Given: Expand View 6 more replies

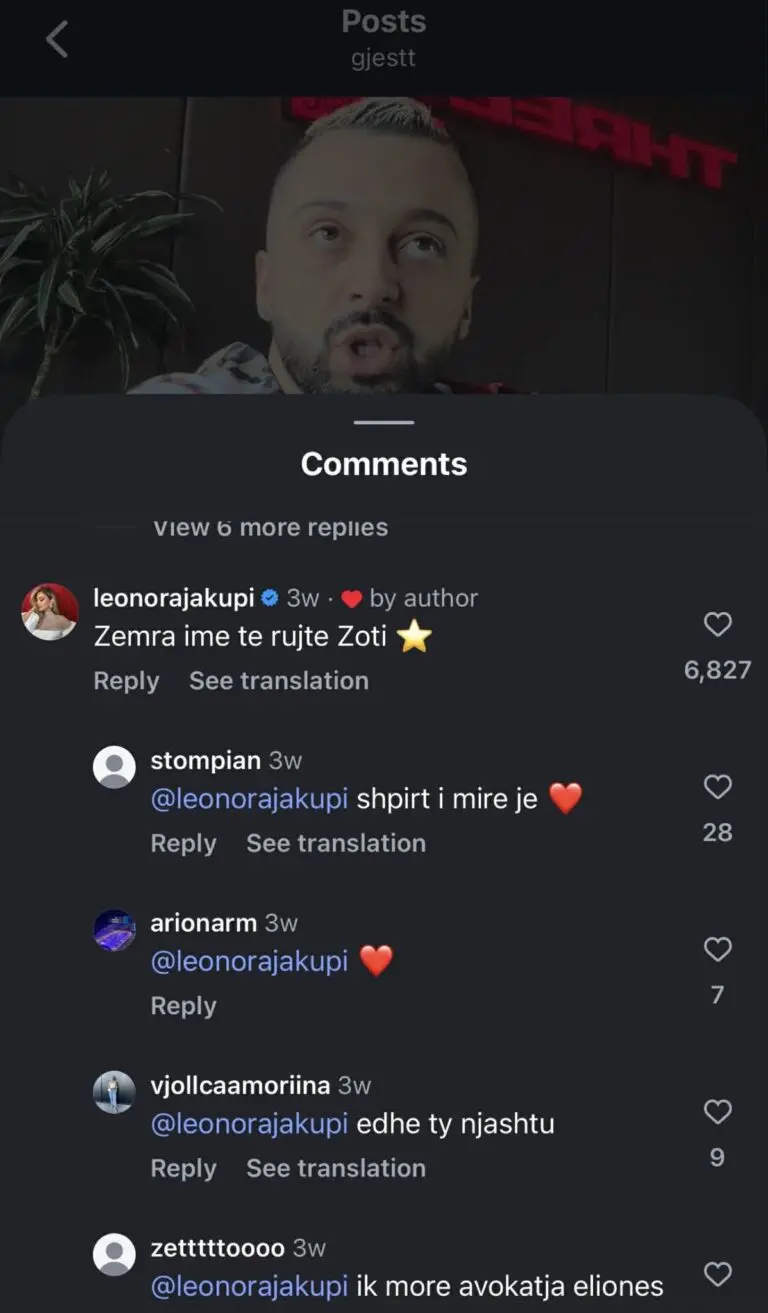Looking at the screenshot, I should pyautogui.click(x=270, y=527).
